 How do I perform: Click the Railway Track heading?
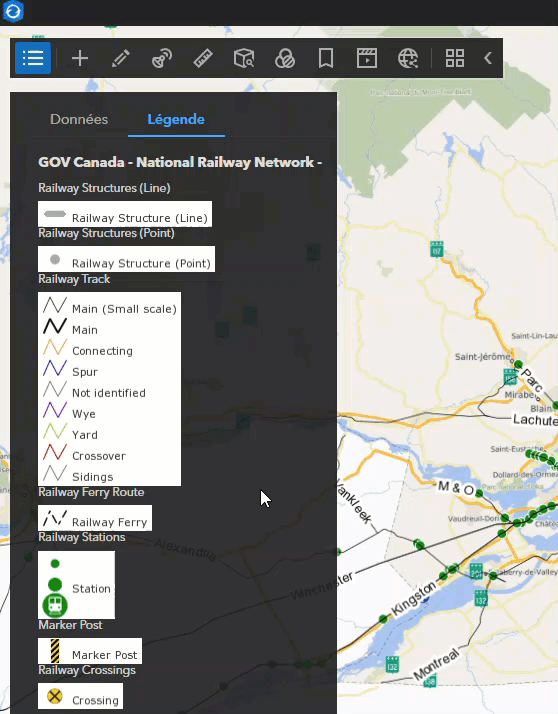(74, 279)
